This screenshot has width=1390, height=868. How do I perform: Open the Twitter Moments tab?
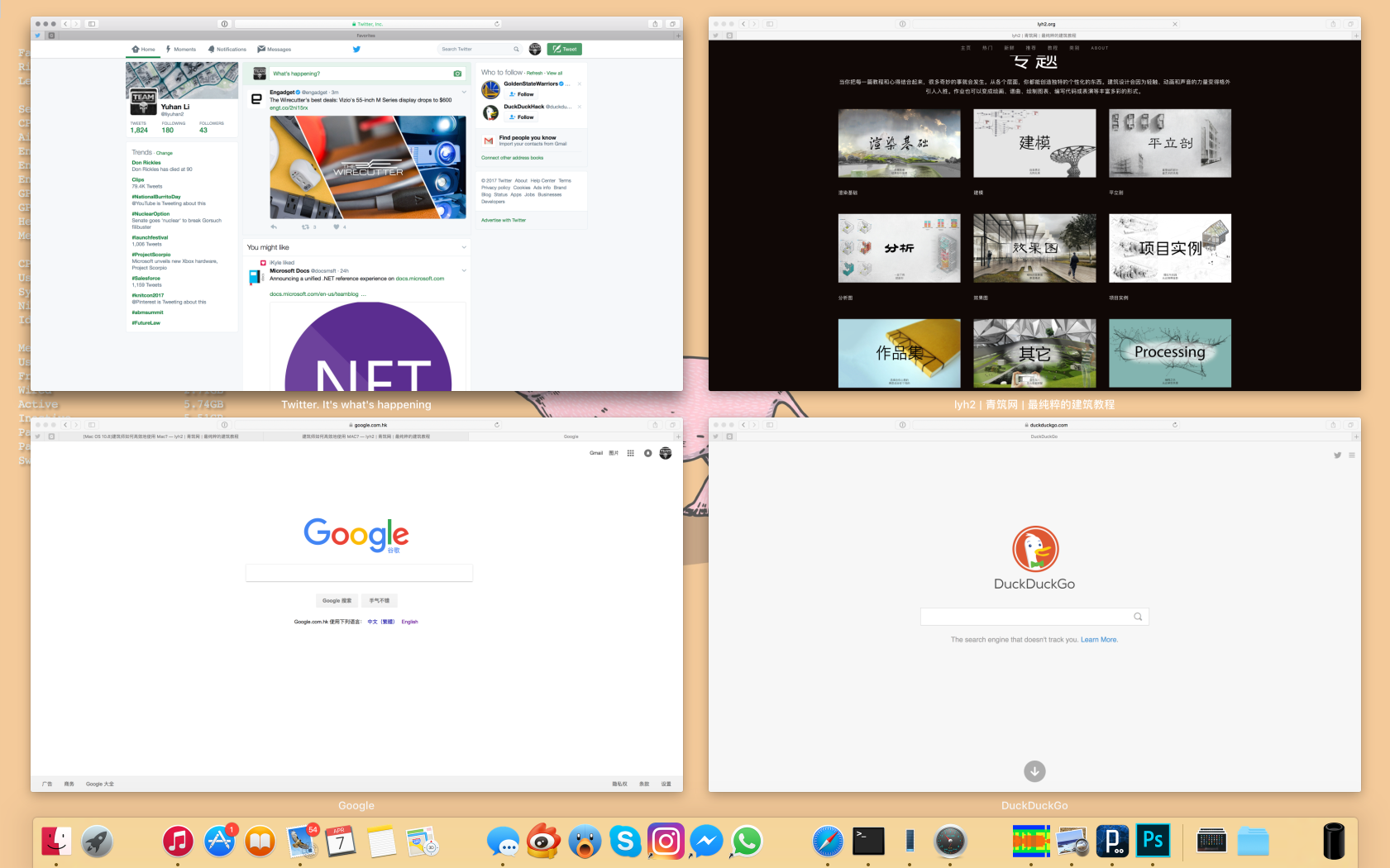tap(181, 49)
